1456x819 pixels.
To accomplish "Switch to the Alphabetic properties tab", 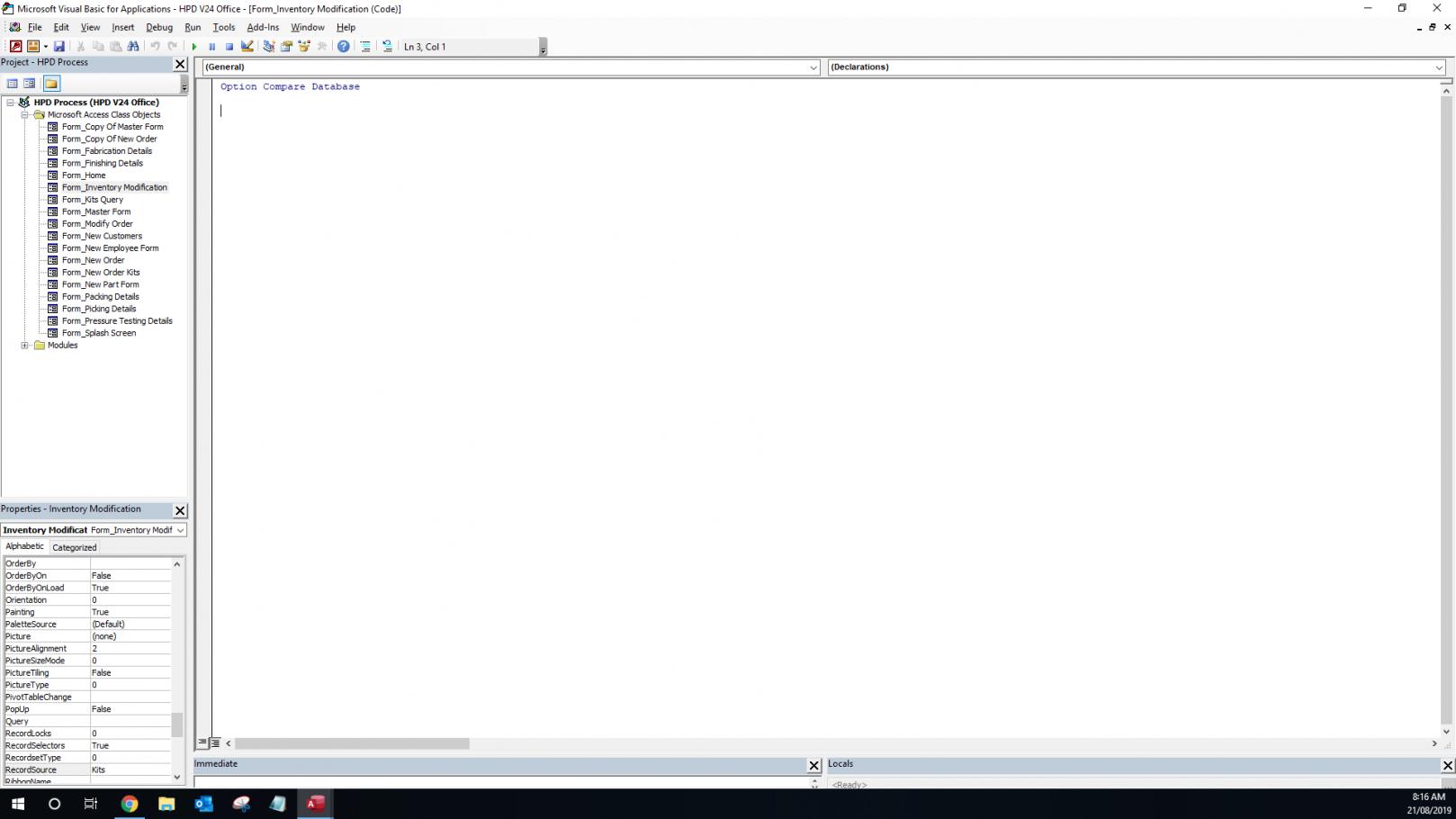I will [24, 546].
